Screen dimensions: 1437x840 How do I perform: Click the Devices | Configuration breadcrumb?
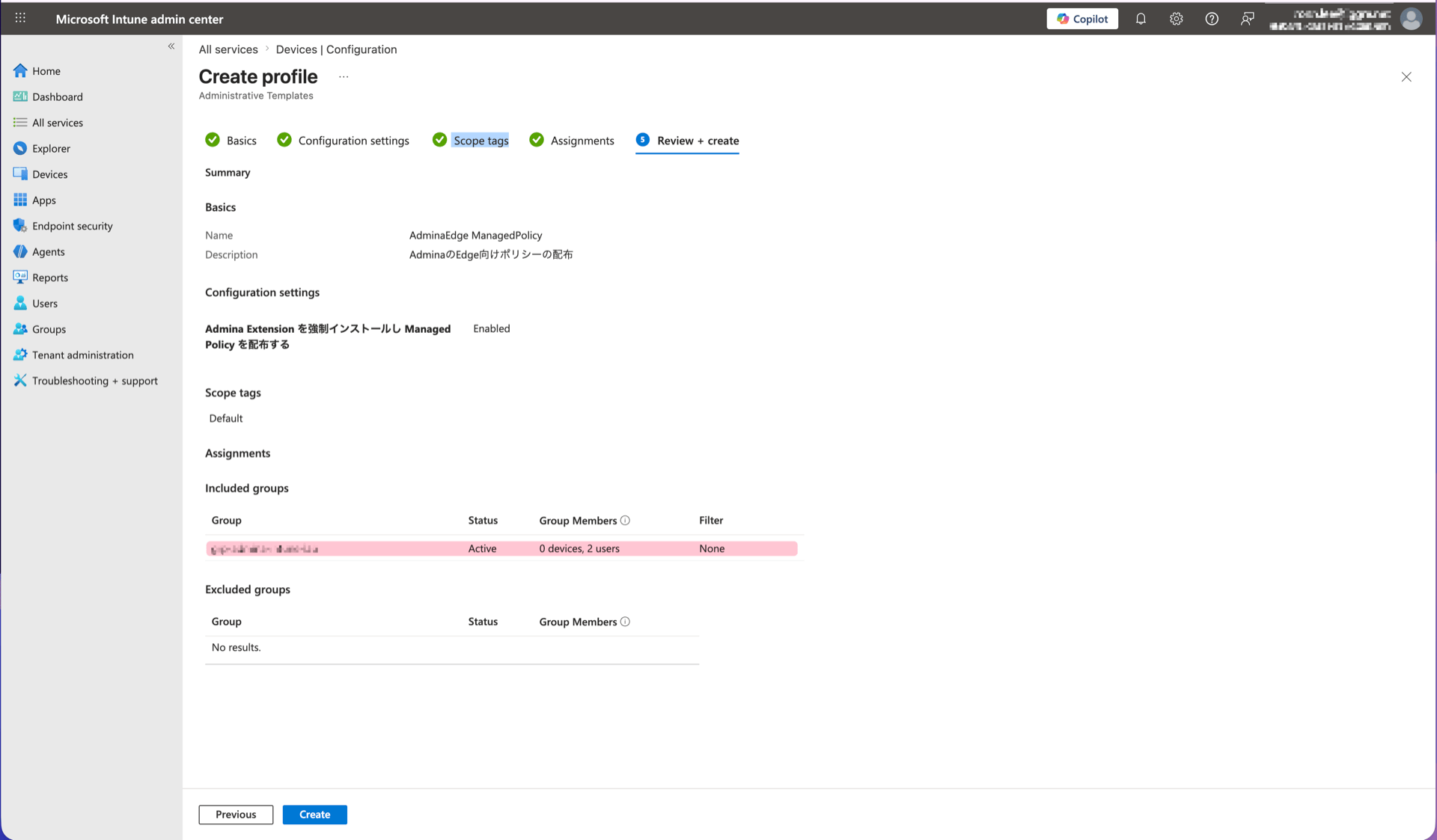336,49
